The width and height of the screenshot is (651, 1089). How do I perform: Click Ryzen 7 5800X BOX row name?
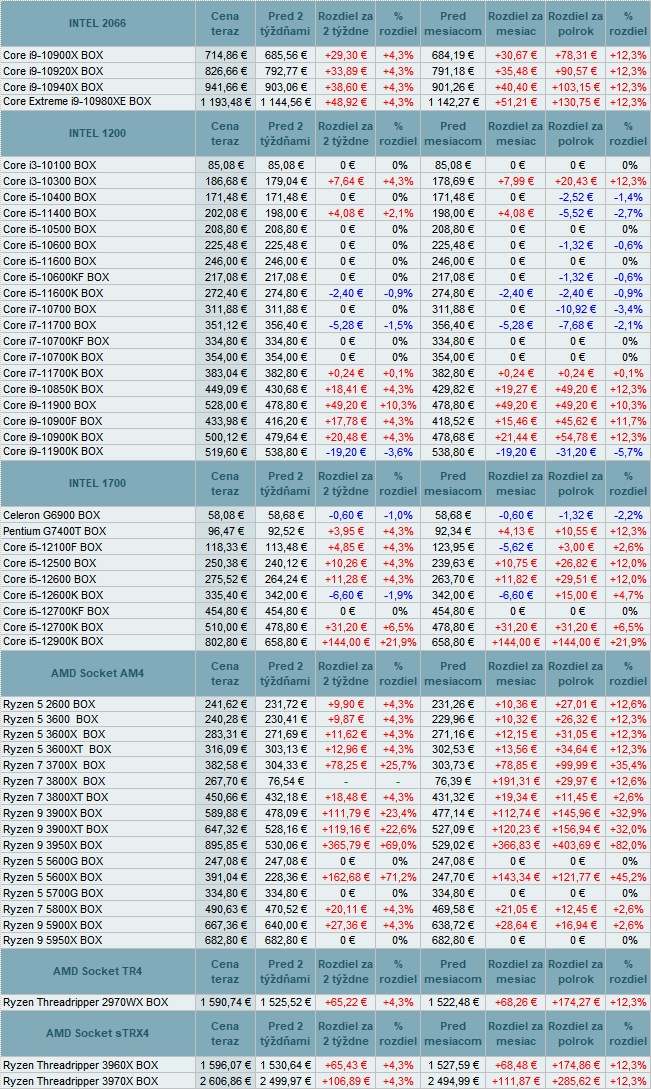pyautogui.click(x=53, y=909)
